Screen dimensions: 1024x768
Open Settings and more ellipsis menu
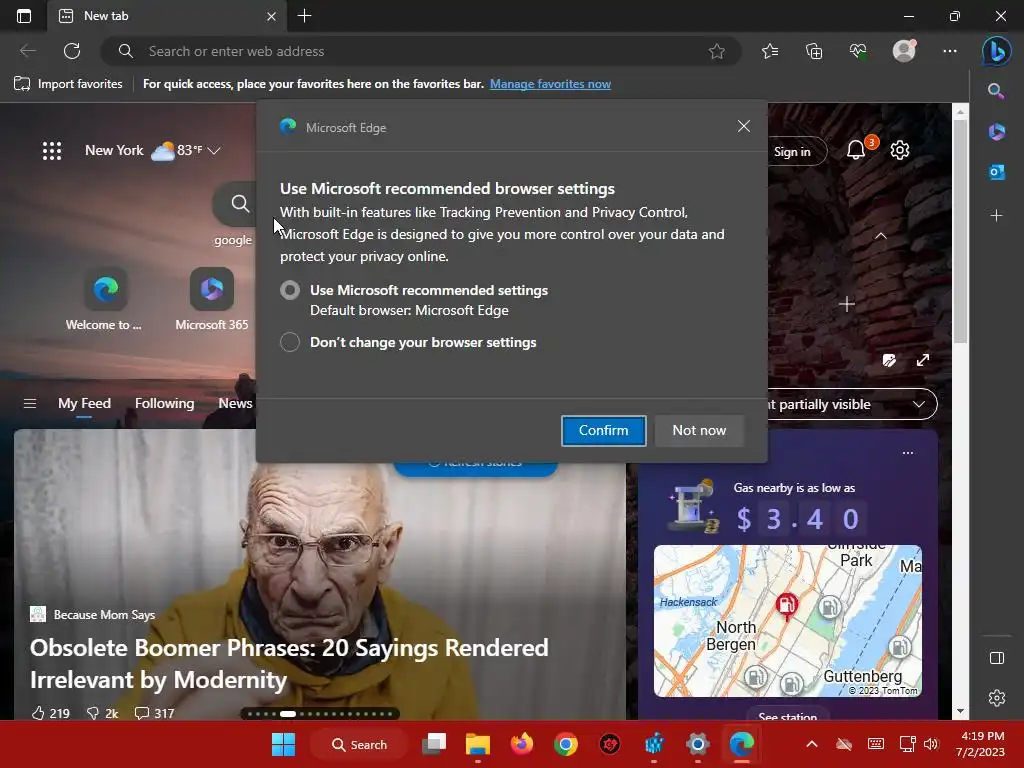pos(950,51)
